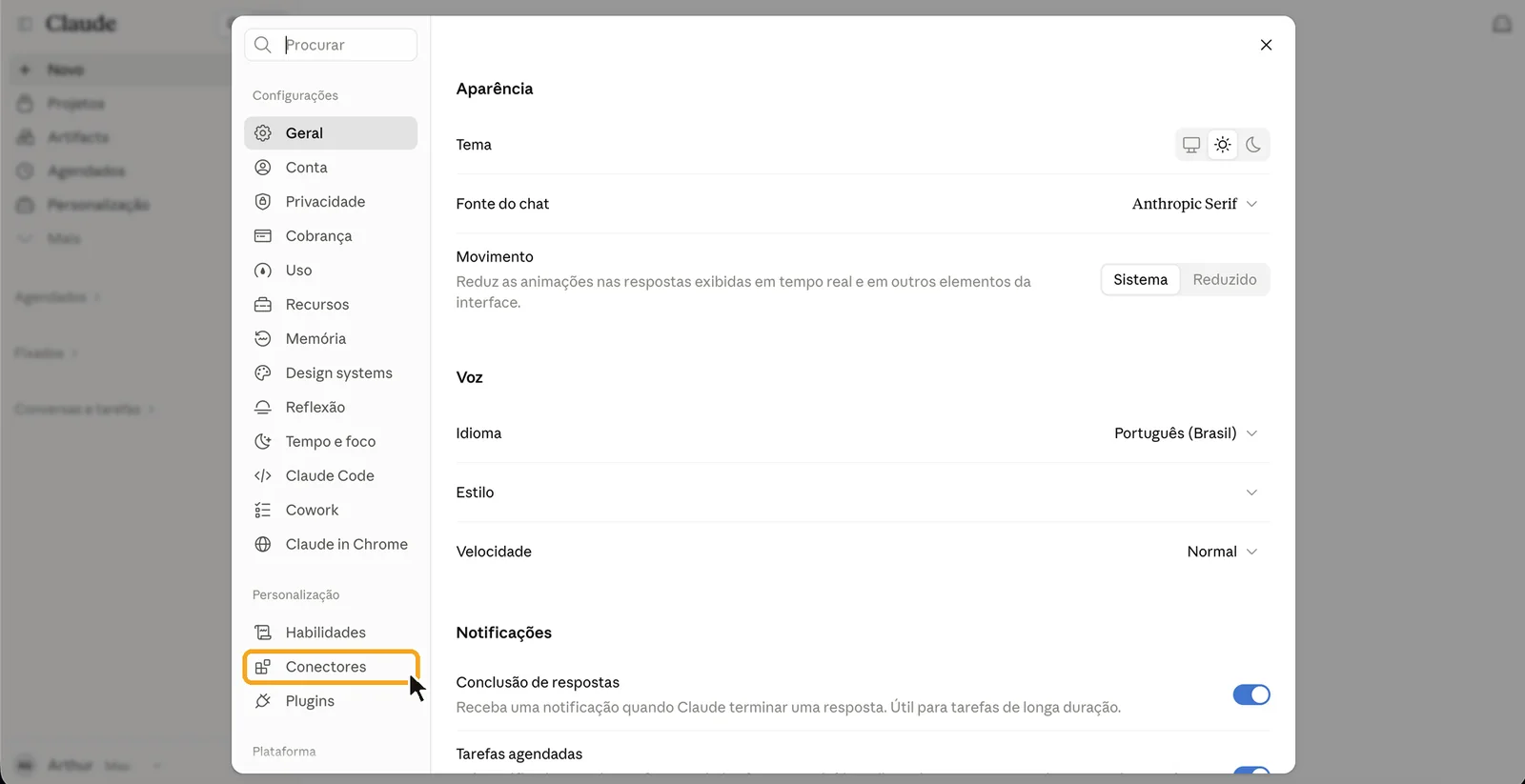Viewport: 1525px width, 784px height.
Task: Click the Memória icon
Action: point(263,339)
